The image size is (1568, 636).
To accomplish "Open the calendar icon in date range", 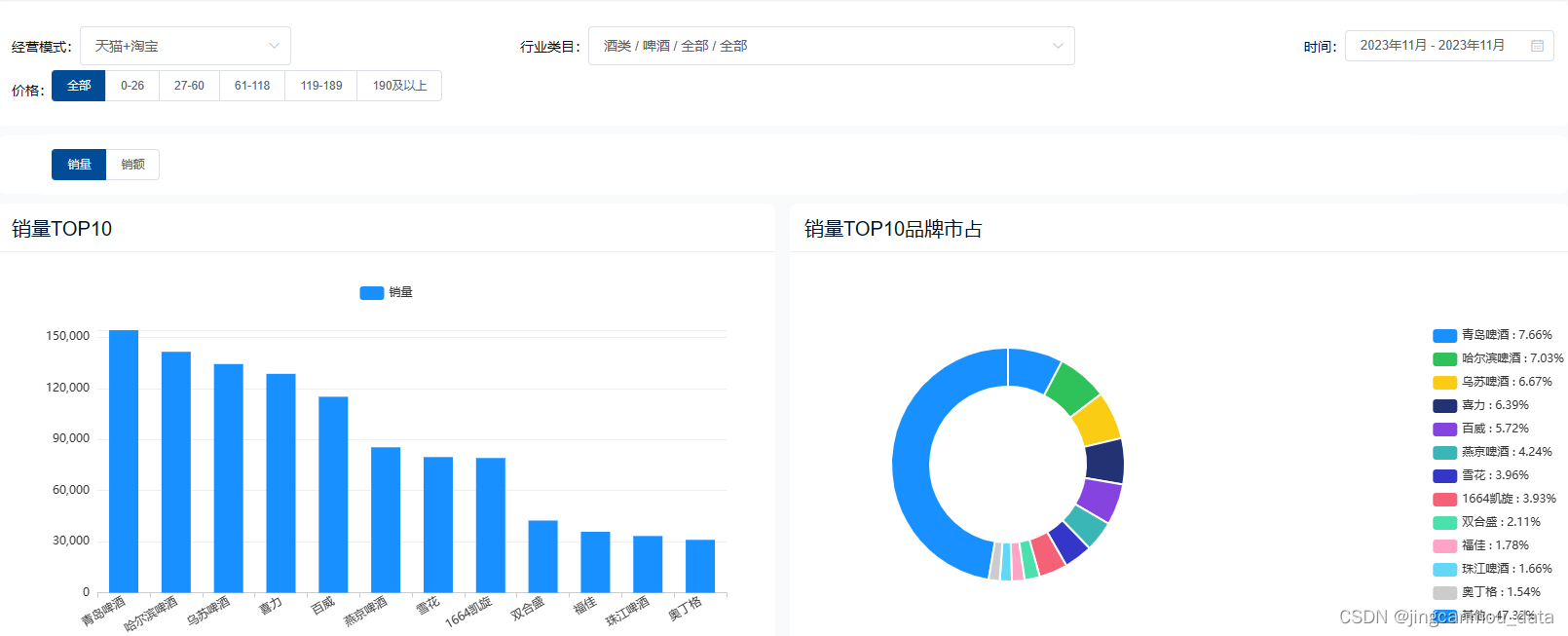I will [x=1537, y=46].
